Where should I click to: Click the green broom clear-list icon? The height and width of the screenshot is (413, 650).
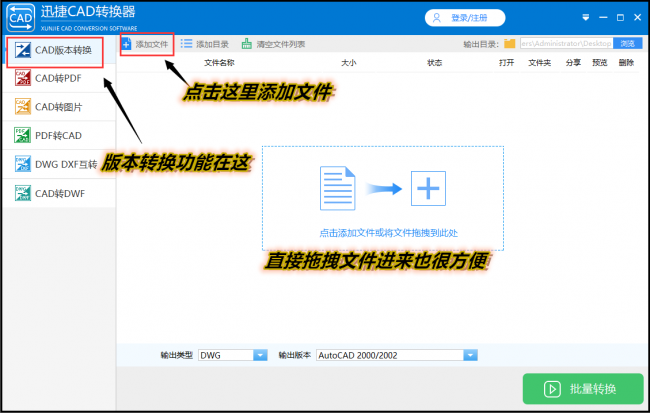pos(247,44)
